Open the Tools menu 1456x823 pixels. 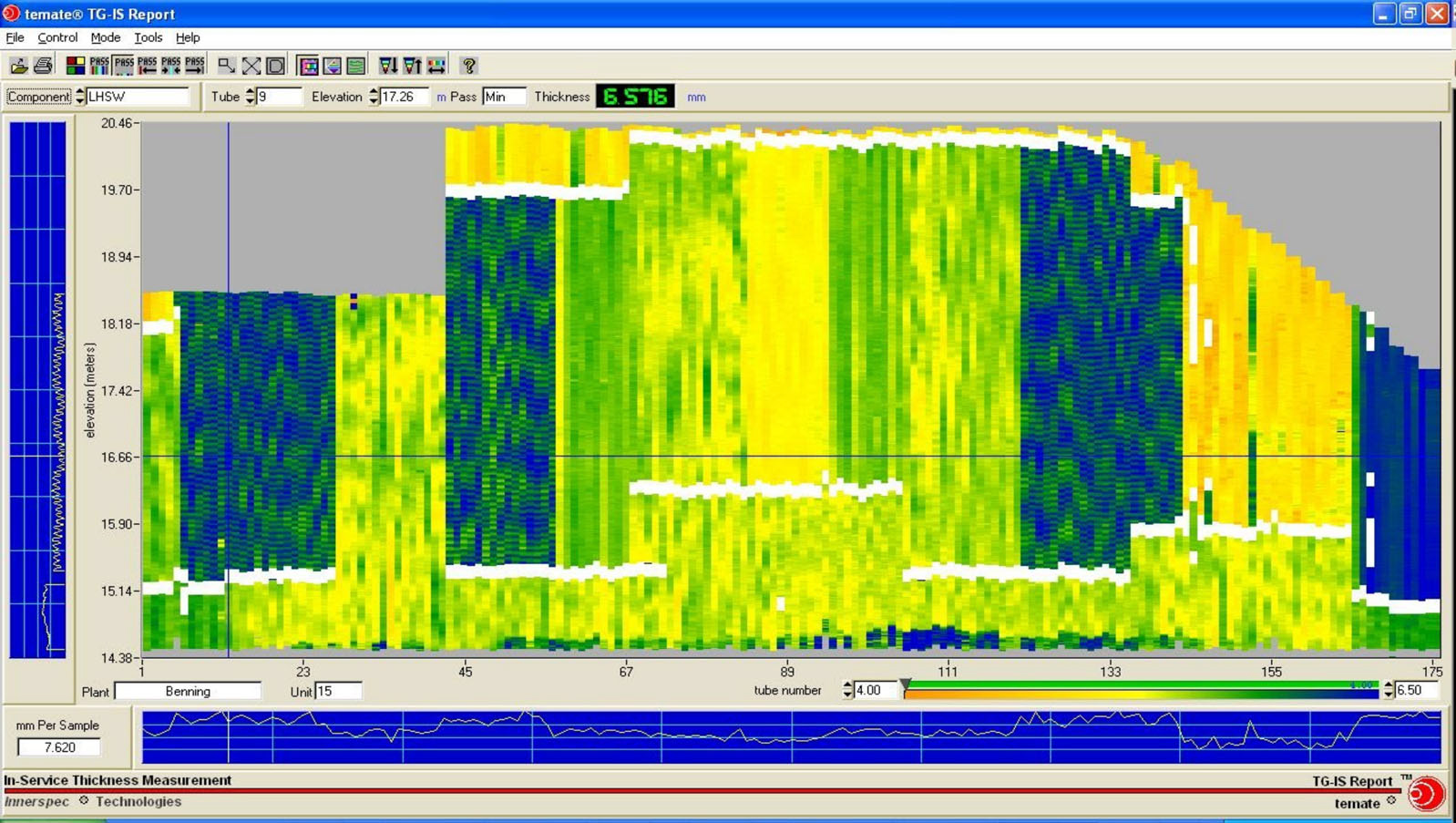[x=148, y=37]
